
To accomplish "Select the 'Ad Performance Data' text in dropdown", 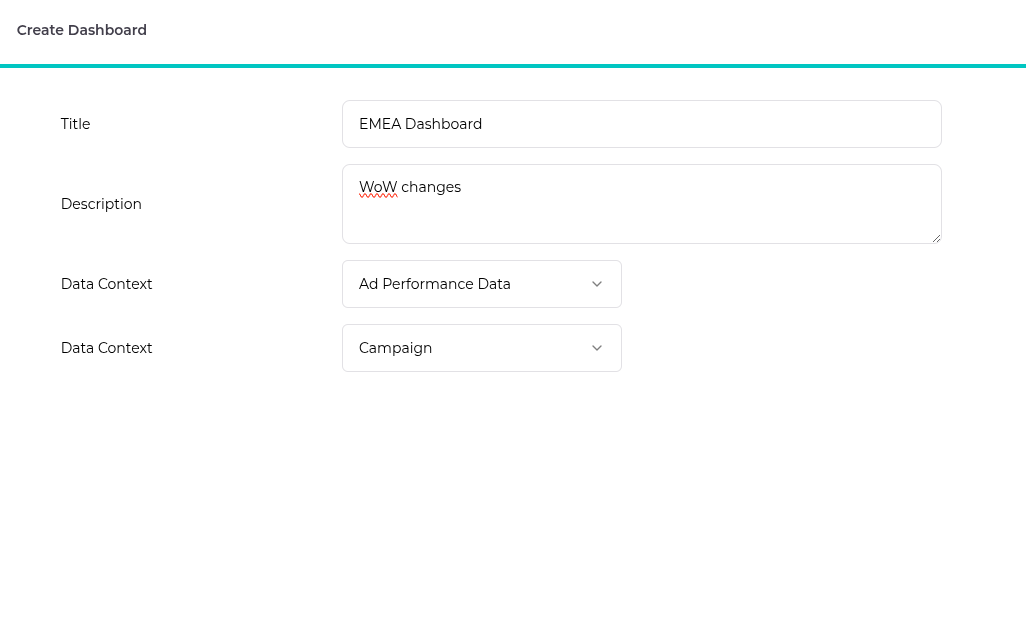I will click(435, 284).
